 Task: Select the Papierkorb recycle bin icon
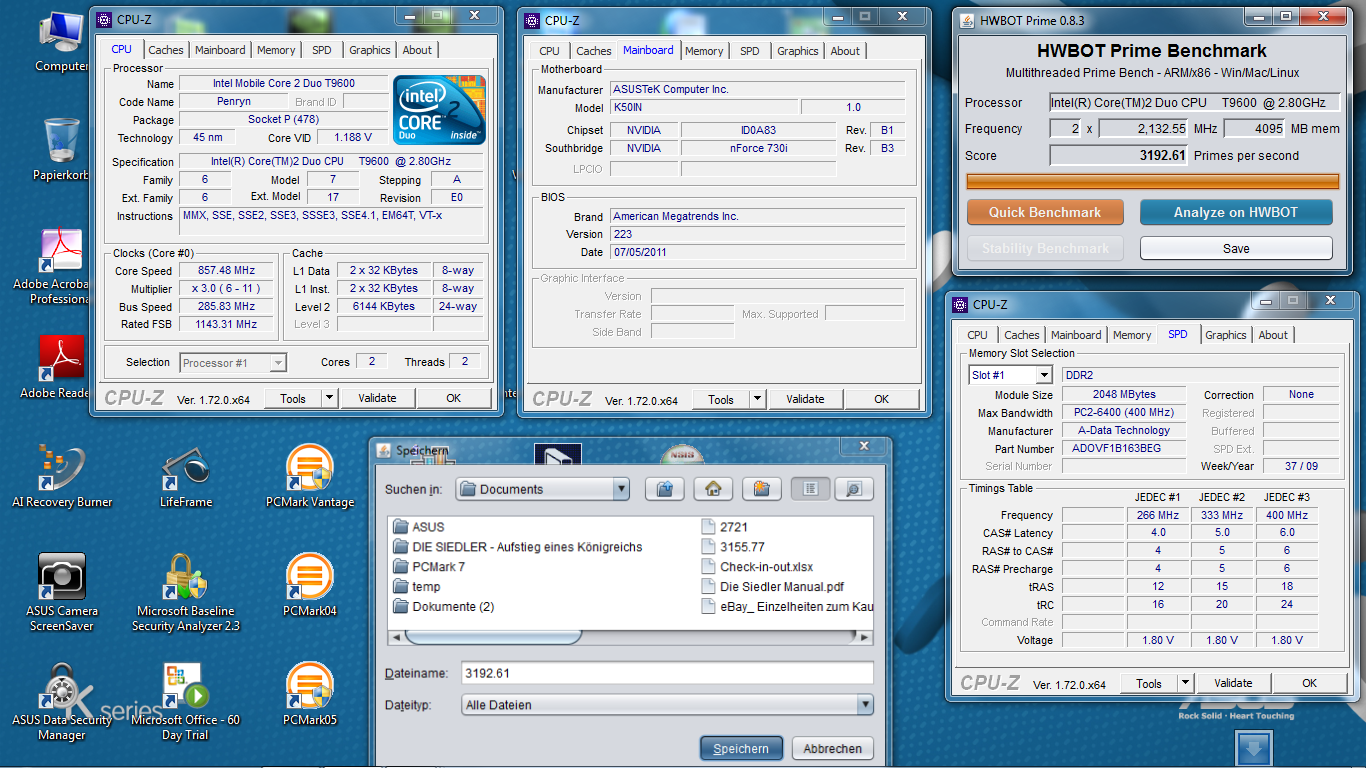[61, 150]
